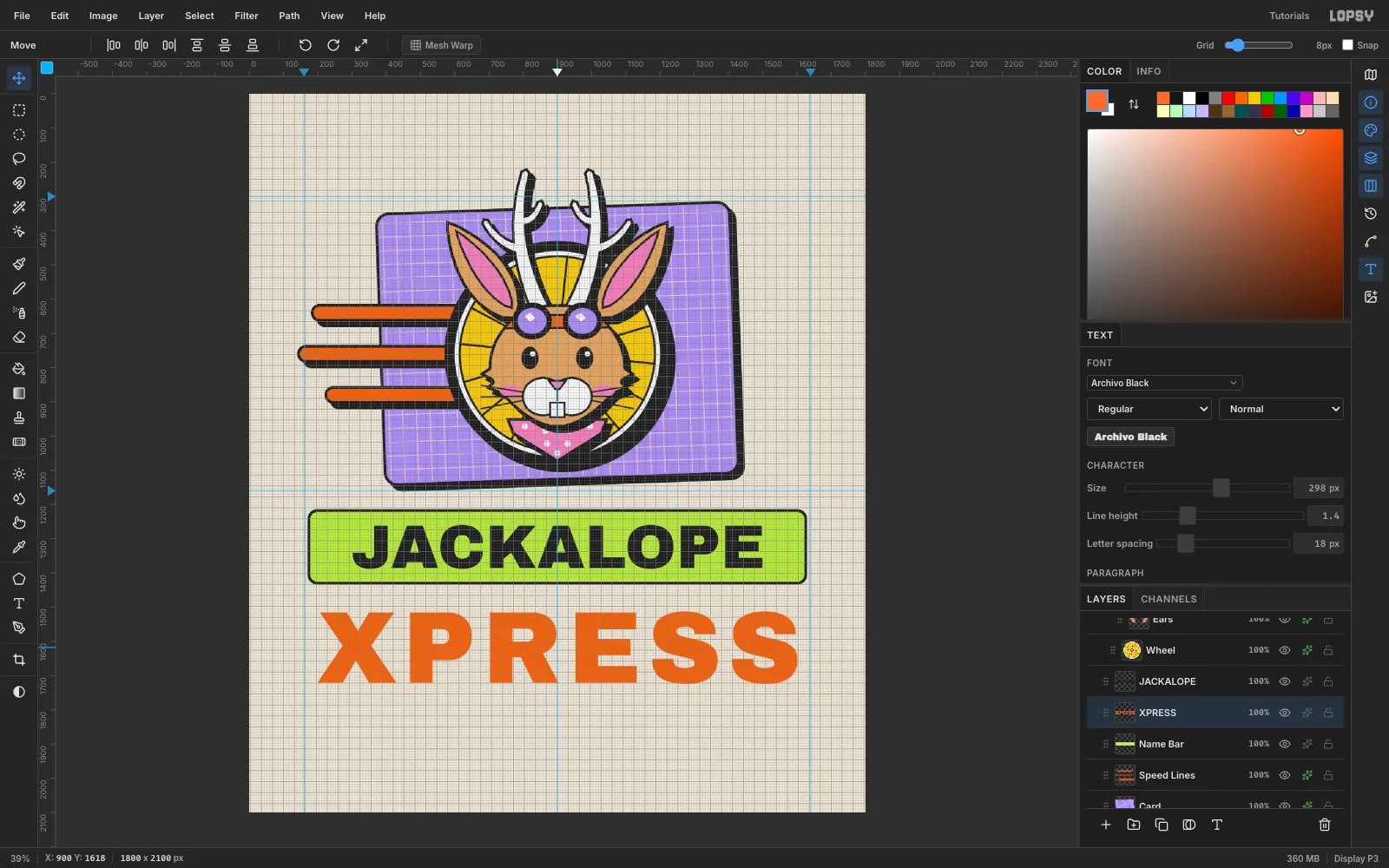Create a new layer group folder
Viewport: 1389px width, 868px height.
tap(1134, 825)
